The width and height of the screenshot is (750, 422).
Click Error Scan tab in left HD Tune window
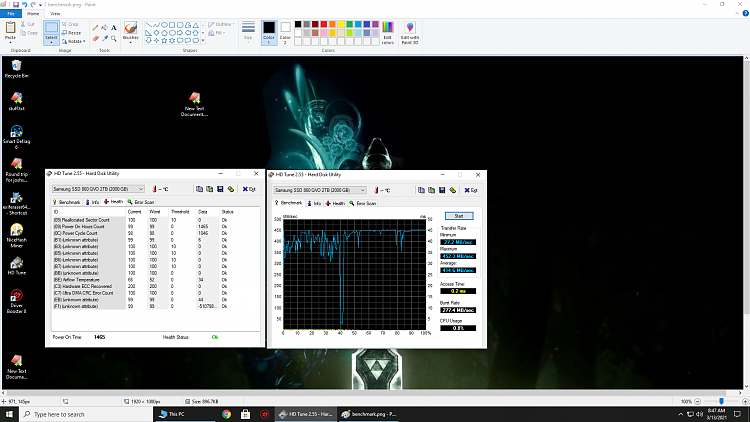141,202
